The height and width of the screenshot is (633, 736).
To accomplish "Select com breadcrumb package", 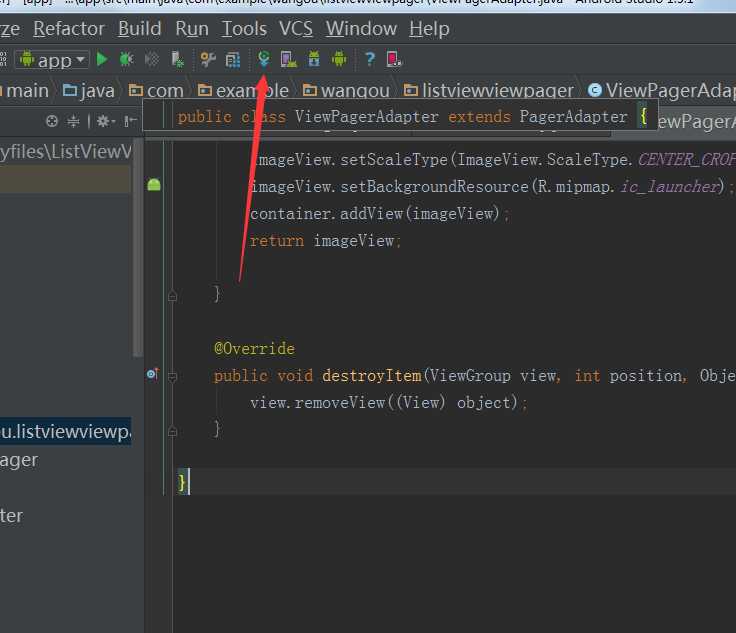I will point(156,91).
